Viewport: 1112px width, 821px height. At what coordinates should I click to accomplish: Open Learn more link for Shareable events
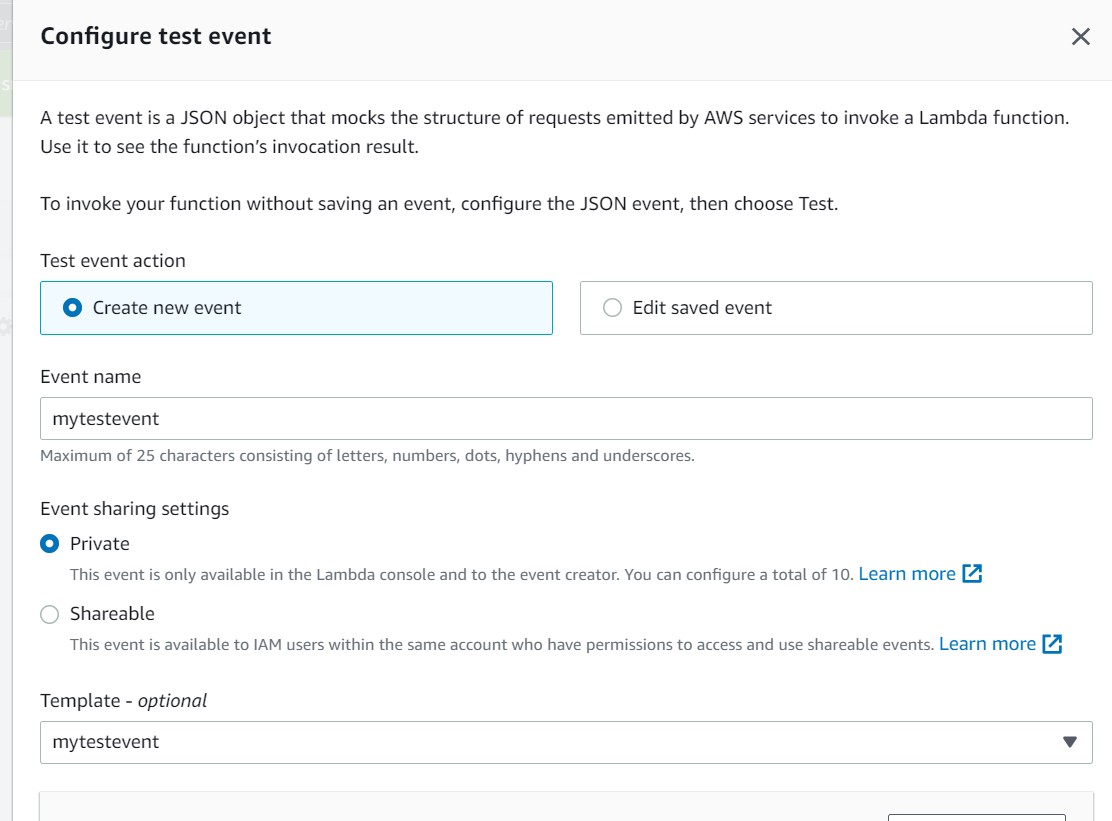[x=986, y=644]
